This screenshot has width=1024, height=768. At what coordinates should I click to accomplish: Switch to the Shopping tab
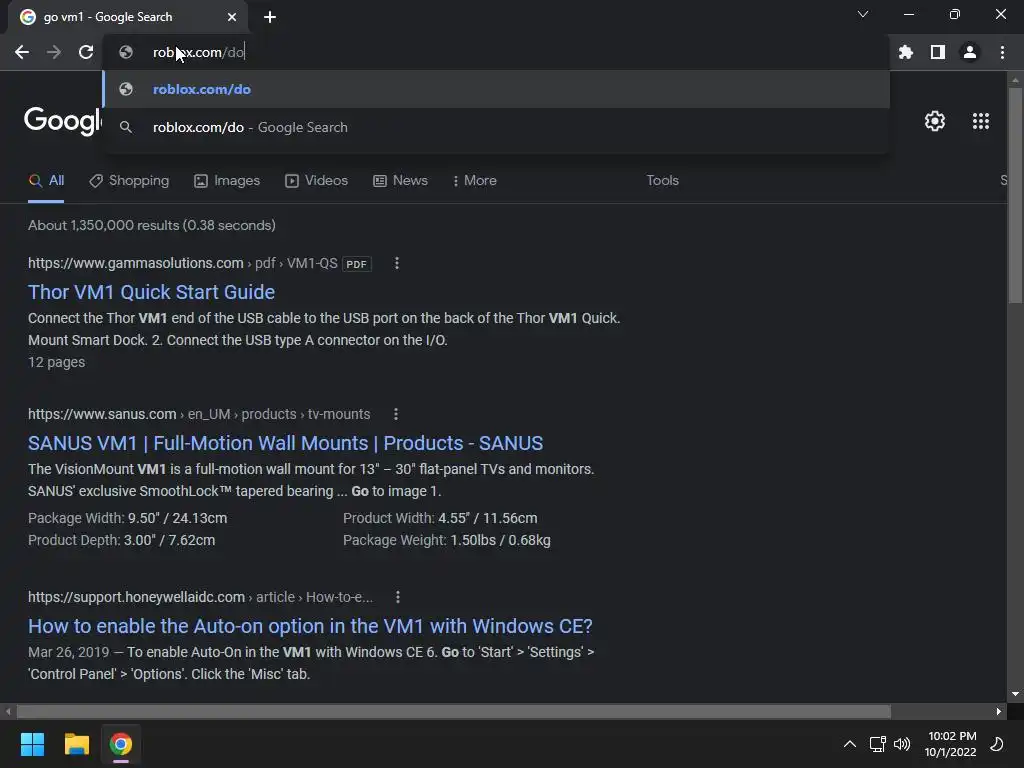point(129,181)
